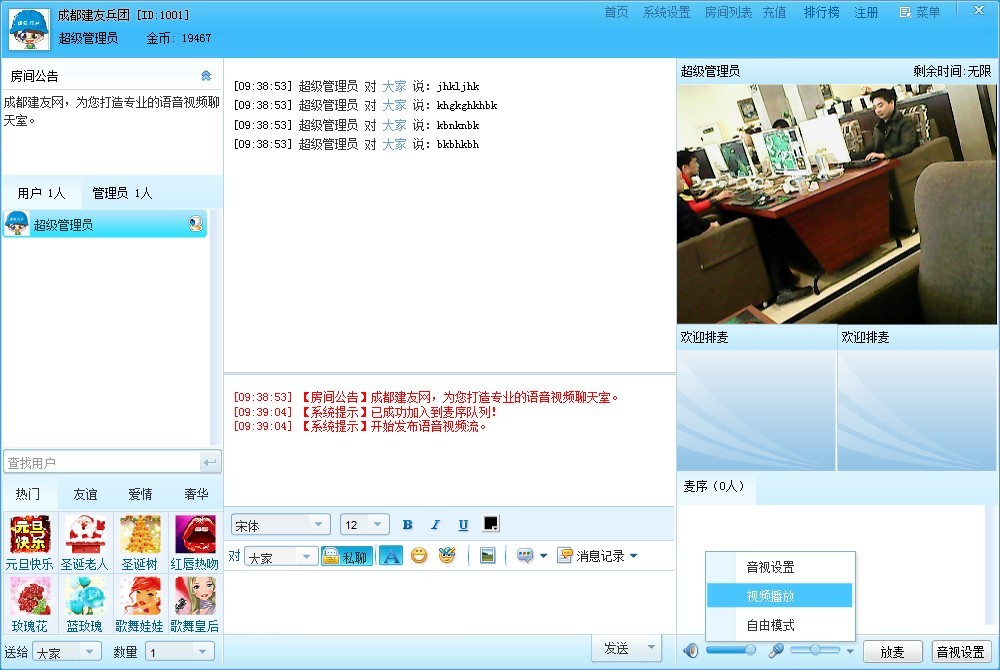Image resolution: width=1000 pixels, height=670 pixels.
Task: Open 排行榜 ranking link
Action: [821, 12]
